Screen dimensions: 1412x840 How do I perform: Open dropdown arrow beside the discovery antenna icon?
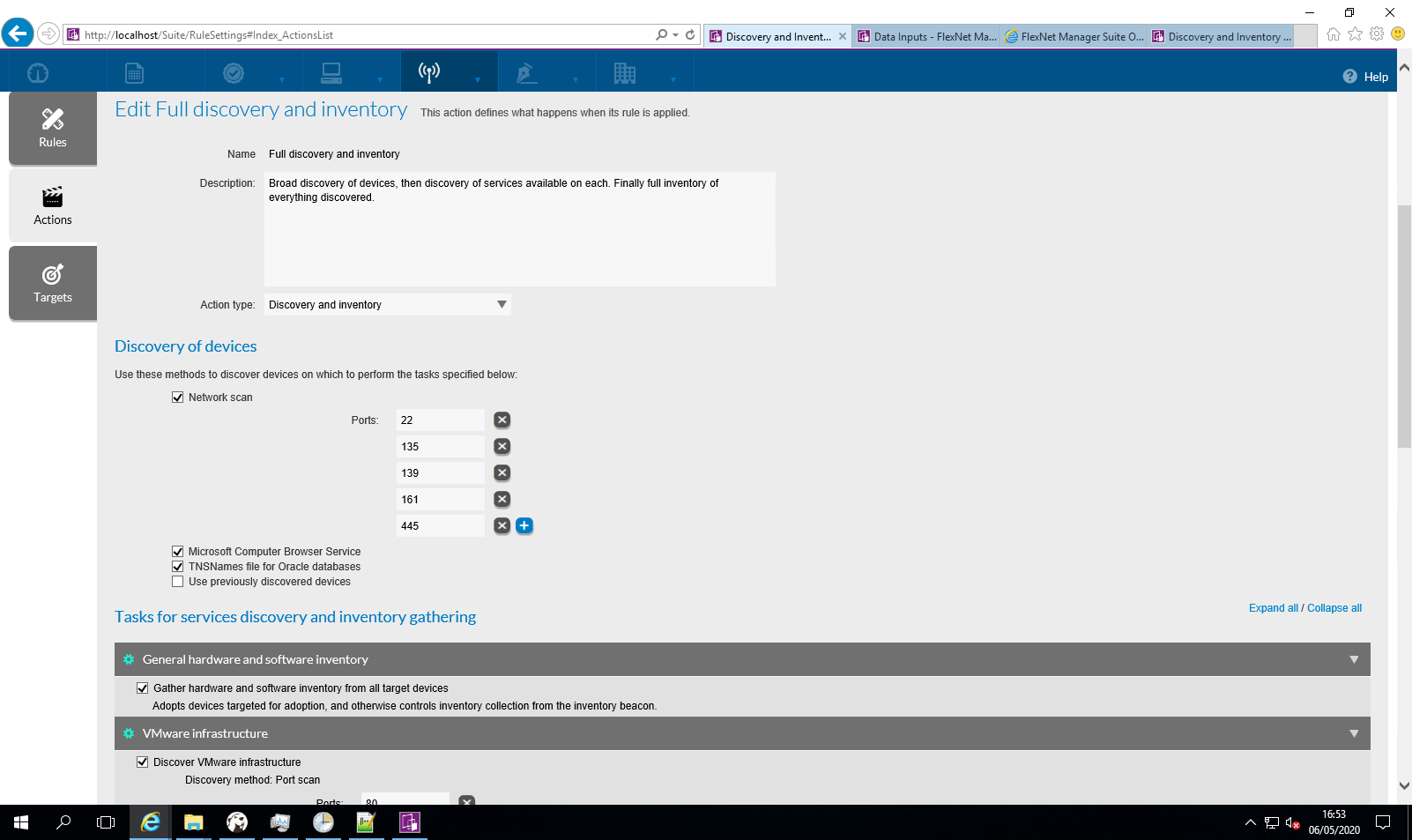[478, 80]
